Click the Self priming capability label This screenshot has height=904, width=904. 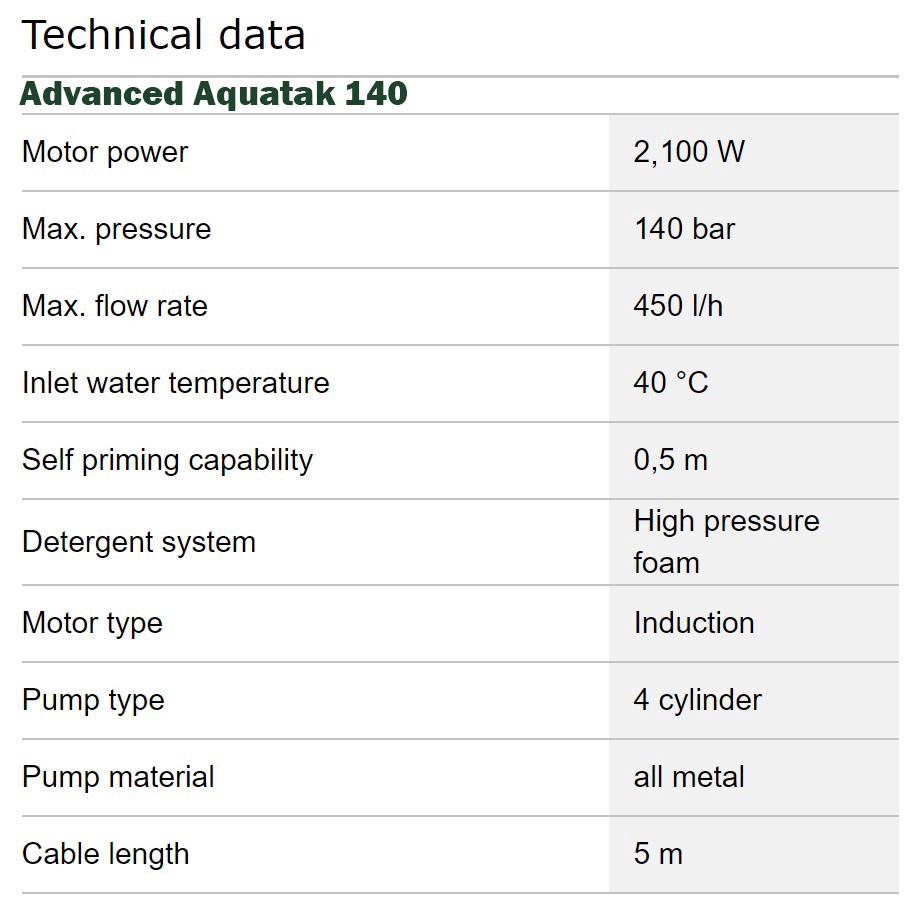click(x=167, y=460)
